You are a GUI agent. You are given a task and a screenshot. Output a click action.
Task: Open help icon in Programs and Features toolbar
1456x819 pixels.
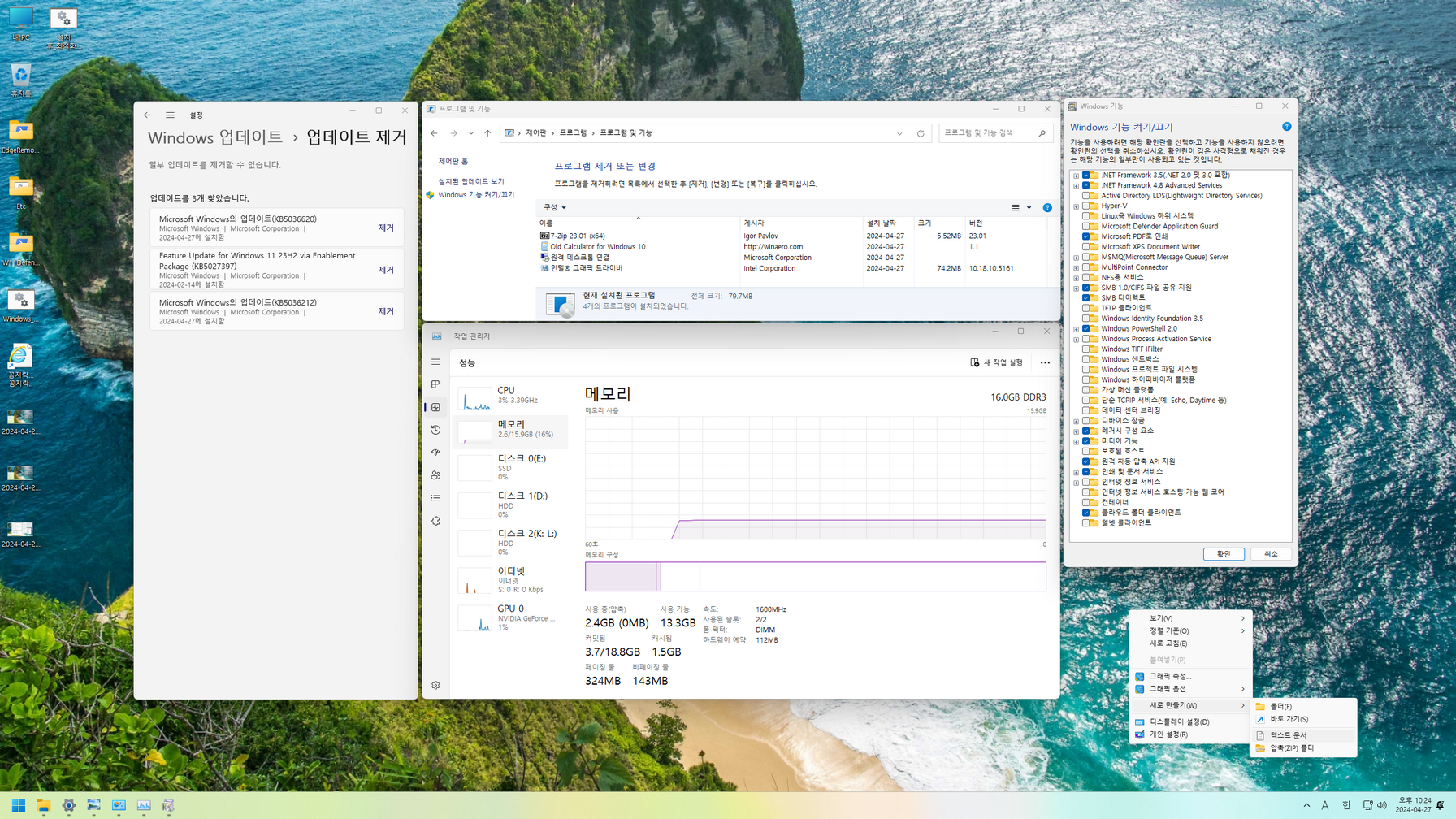click(x=1047, y=208)
